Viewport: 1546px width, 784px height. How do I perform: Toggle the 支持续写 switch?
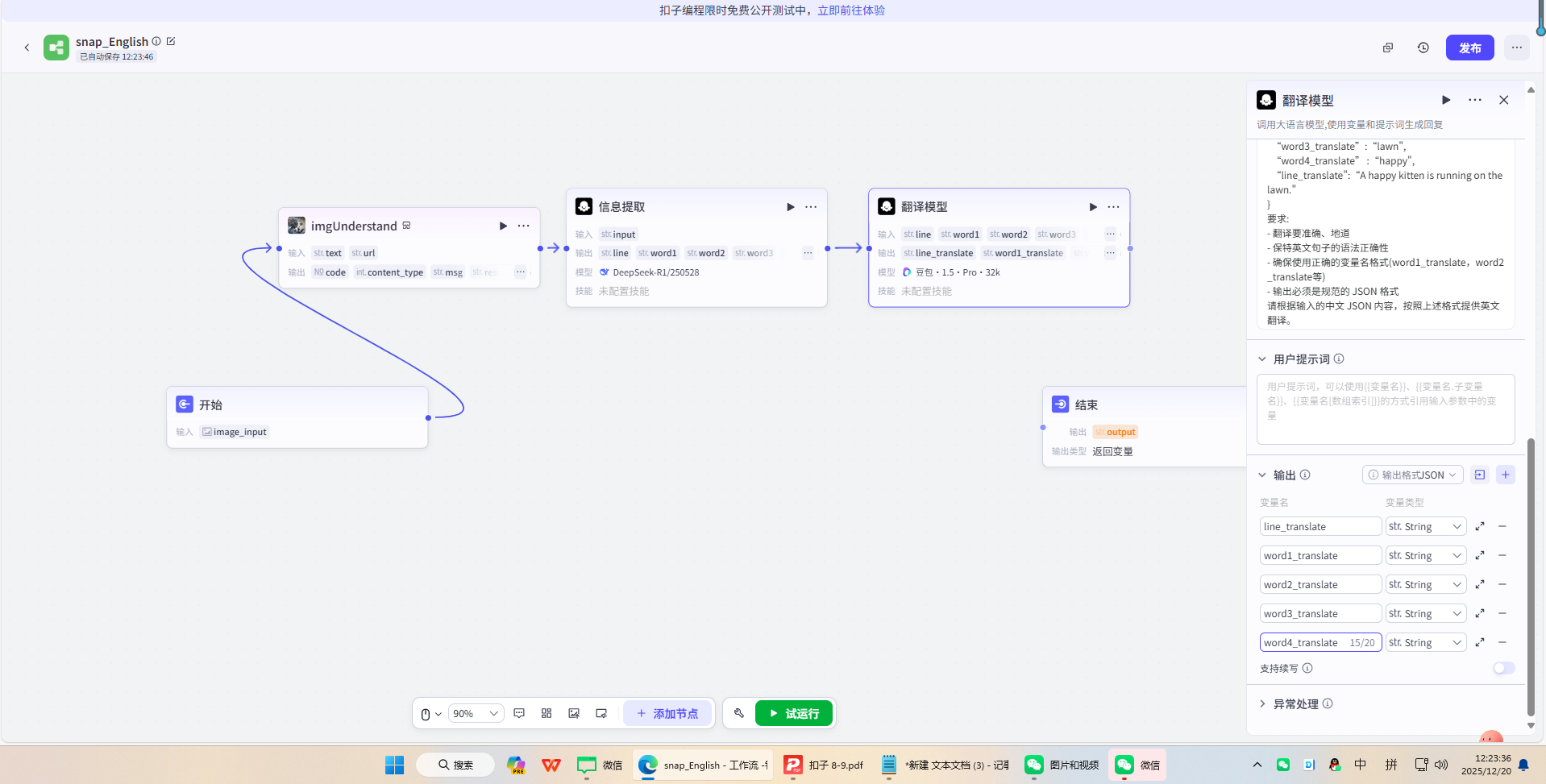pos(1504,668)
